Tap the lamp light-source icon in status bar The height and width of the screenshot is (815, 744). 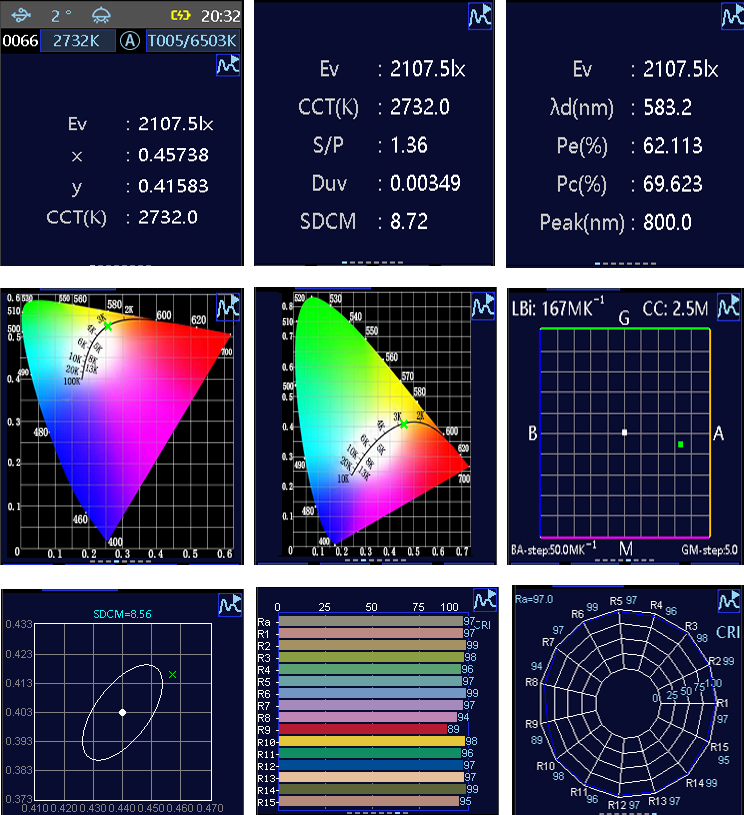pyautogui.click(x=102, y=15)
